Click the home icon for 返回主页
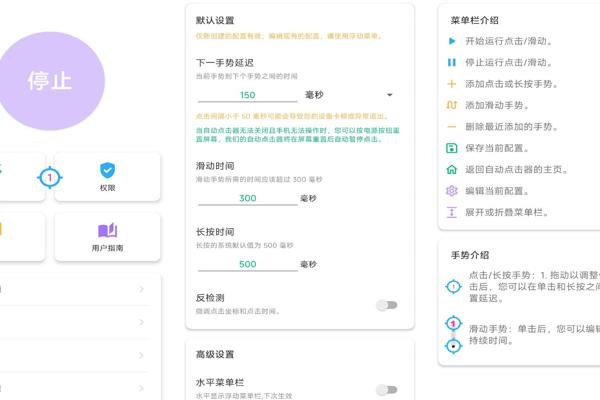This screenshot has height=400, width=600. point(452,169)
